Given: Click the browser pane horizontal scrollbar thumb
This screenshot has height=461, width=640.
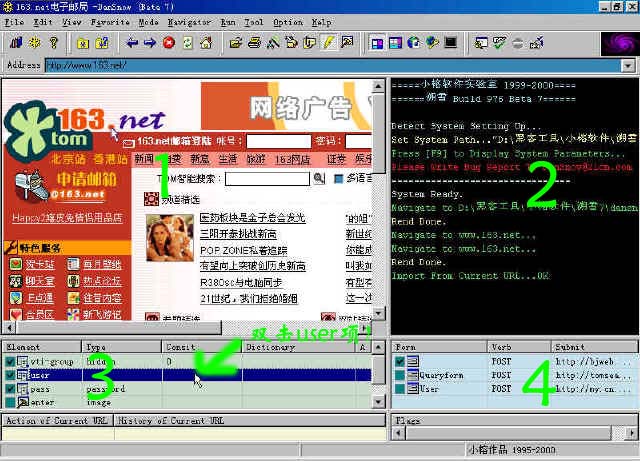Looking at the screenshot, I should (118, 327).
